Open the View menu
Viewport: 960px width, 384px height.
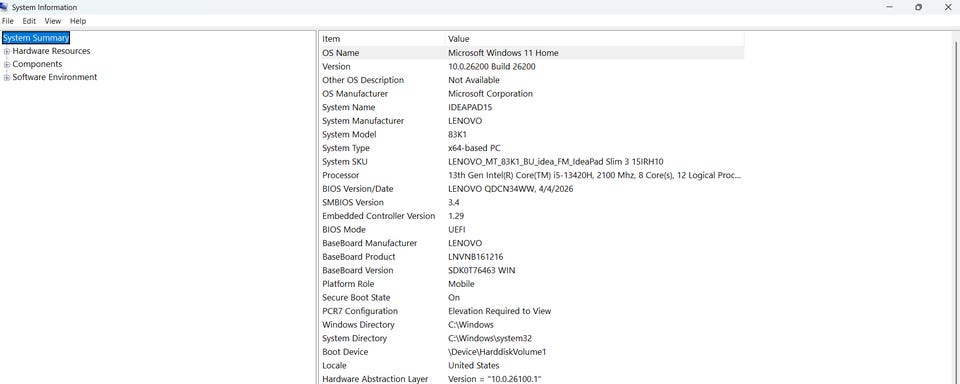[53, 21]
